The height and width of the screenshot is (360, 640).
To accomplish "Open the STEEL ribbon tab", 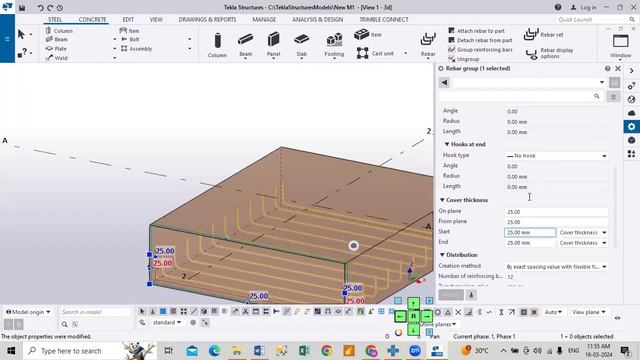I will tap(55, 20).
